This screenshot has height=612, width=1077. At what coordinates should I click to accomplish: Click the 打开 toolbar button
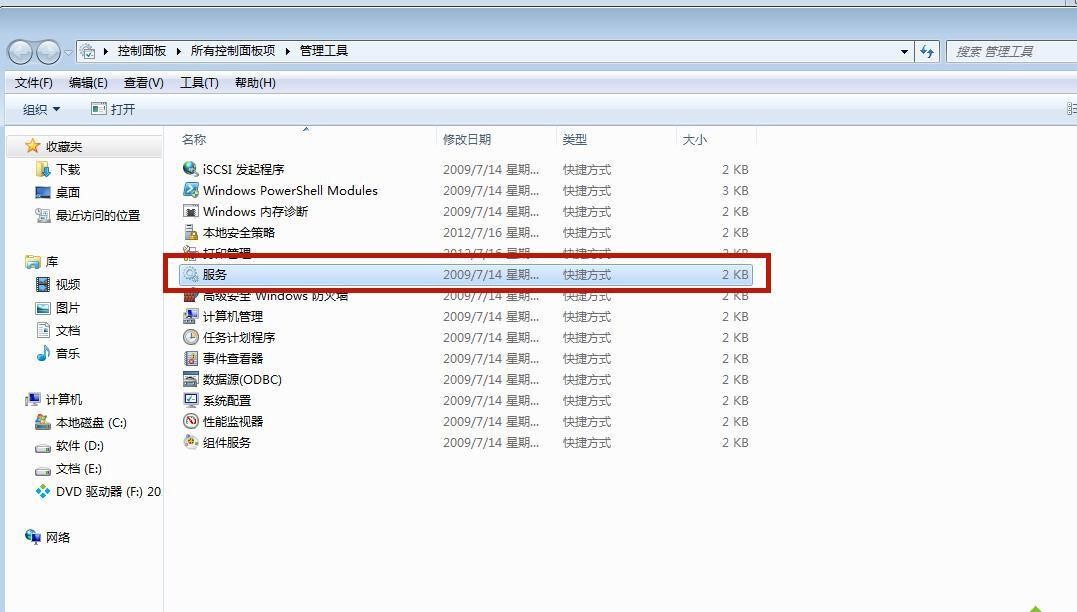(x=113, y=109)
